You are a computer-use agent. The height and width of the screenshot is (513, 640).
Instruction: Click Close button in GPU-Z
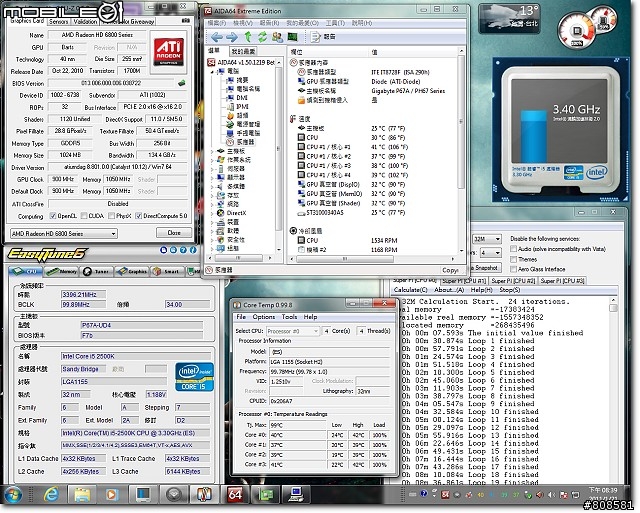pyautogui.click(x=174, y=233)
